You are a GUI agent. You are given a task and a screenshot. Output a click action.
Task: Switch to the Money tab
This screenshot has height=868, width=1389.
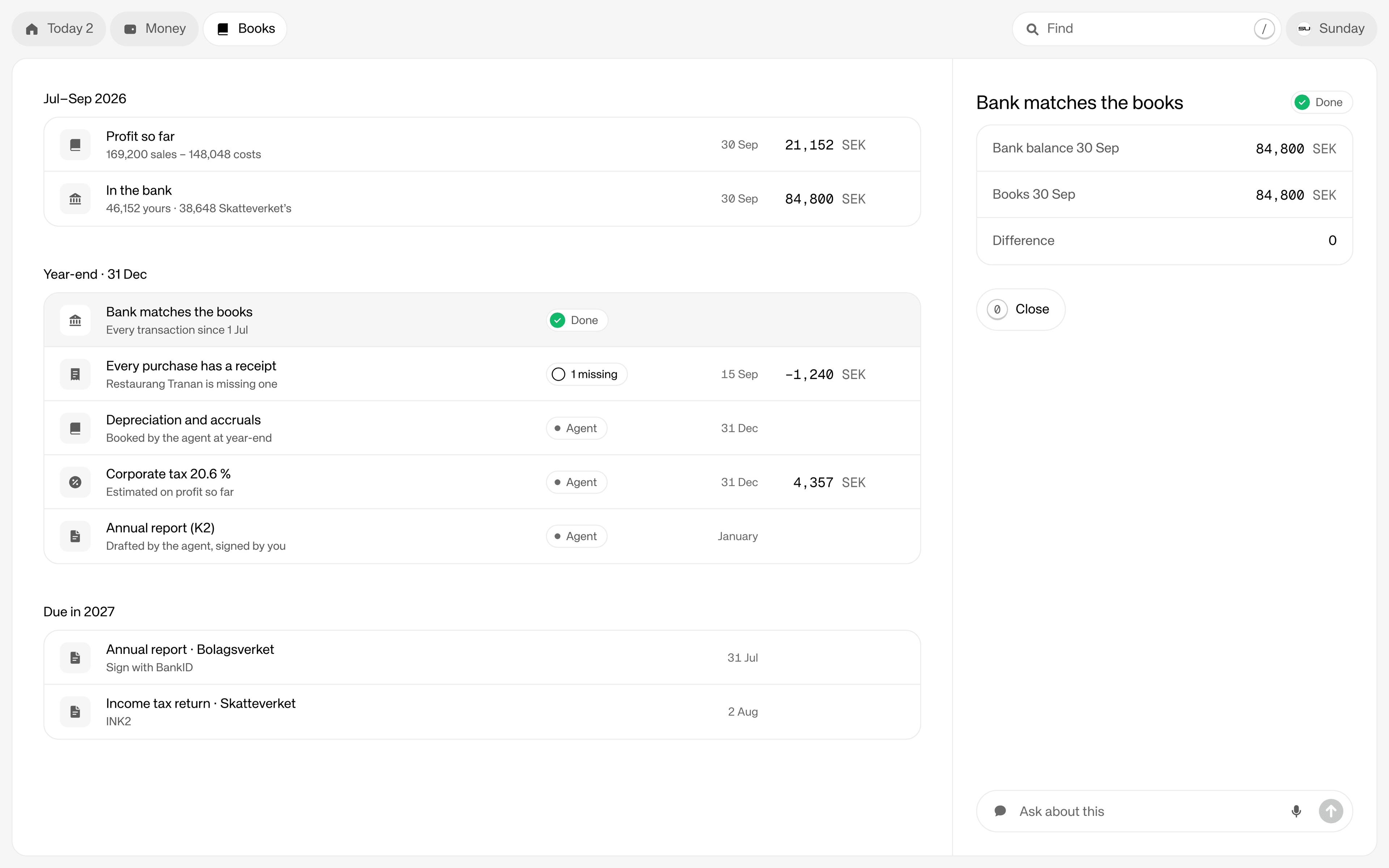(154, 29)
